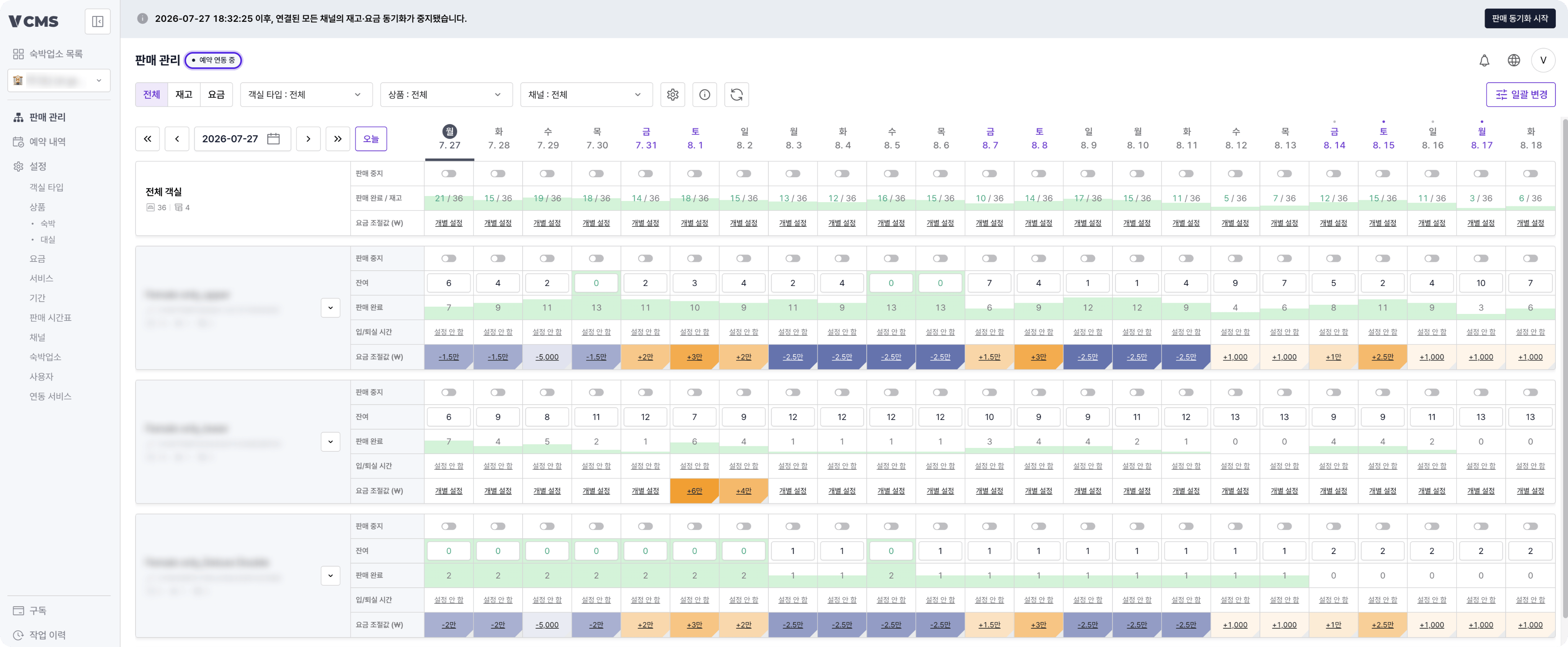Show the info circle icon help

coord(704,94)
